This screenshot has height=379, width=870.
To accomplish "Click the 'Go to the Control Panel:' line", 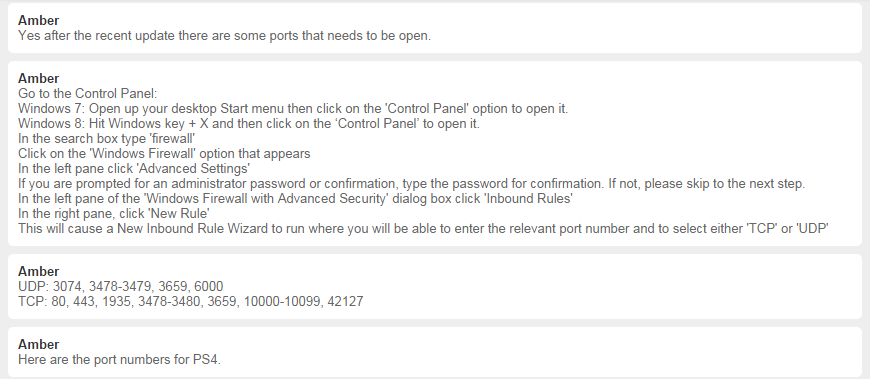I will [88, 93].
